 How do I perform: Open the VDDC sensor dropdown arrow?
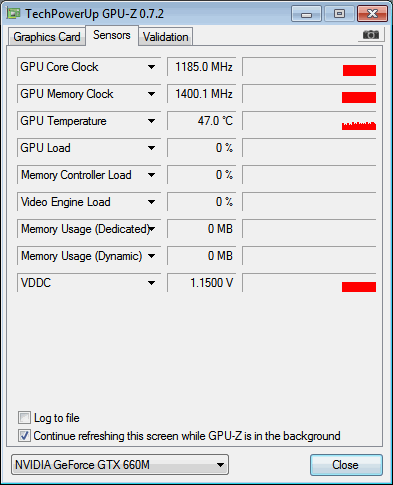pyautogui.click(x=151, y=283)
